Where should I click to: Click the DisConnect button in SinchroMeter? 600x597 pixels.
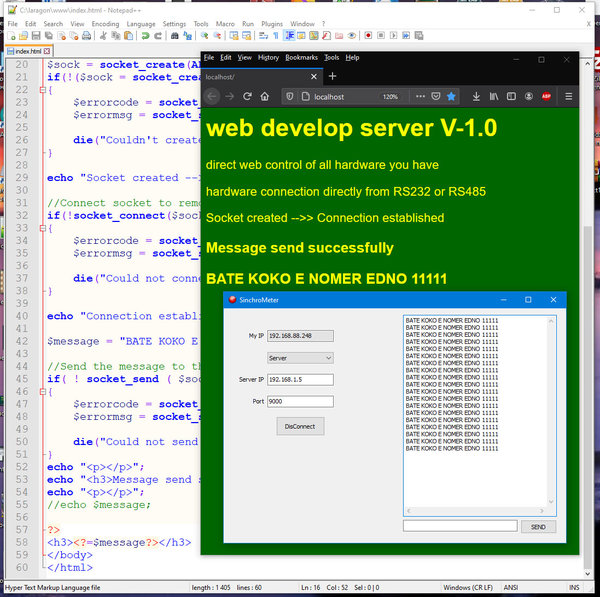point(300,426)
